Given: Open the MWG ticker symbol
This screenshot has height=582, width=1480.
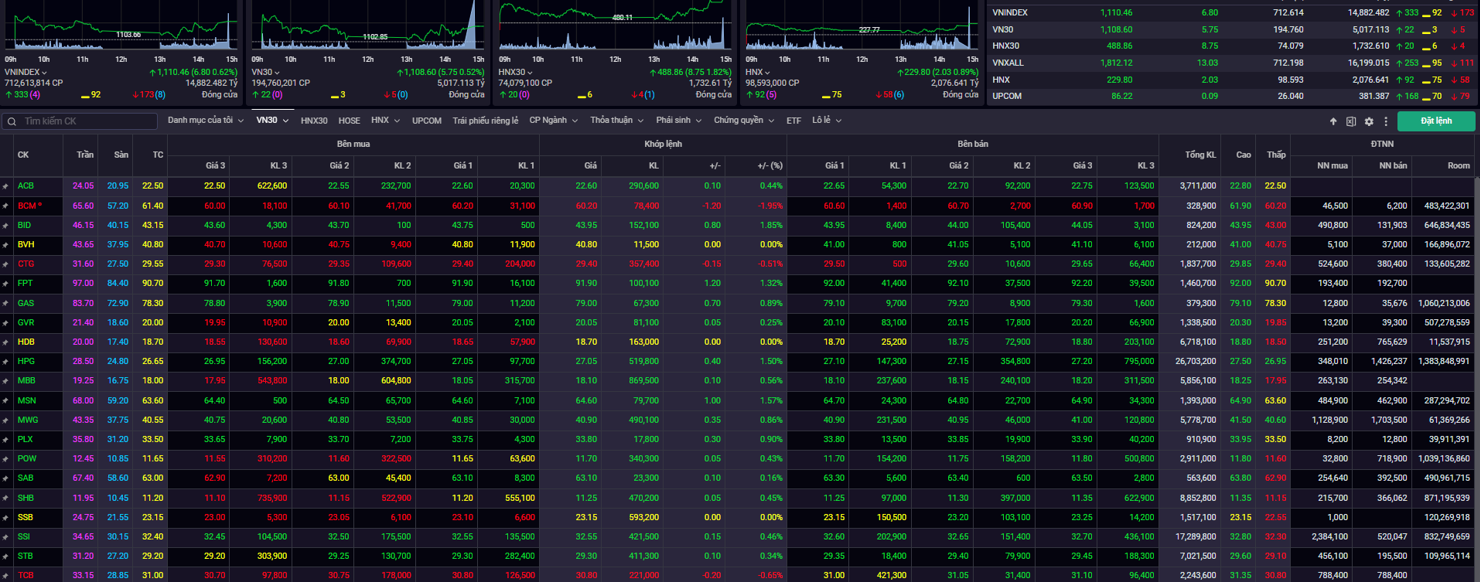Looking at the screenshot, I should tap(26, 420).
